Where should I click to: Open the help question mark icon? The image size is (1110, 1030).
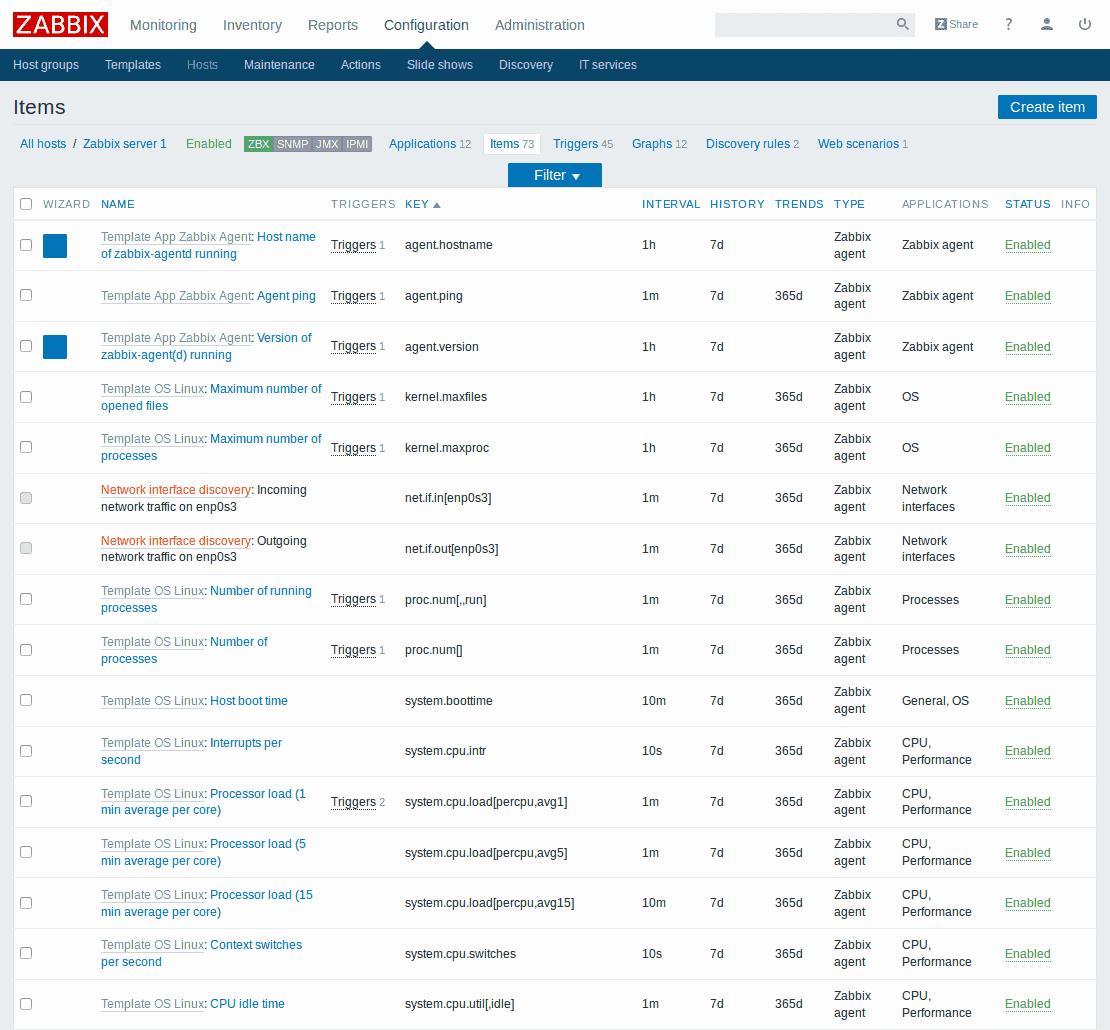pos(1009,25)
